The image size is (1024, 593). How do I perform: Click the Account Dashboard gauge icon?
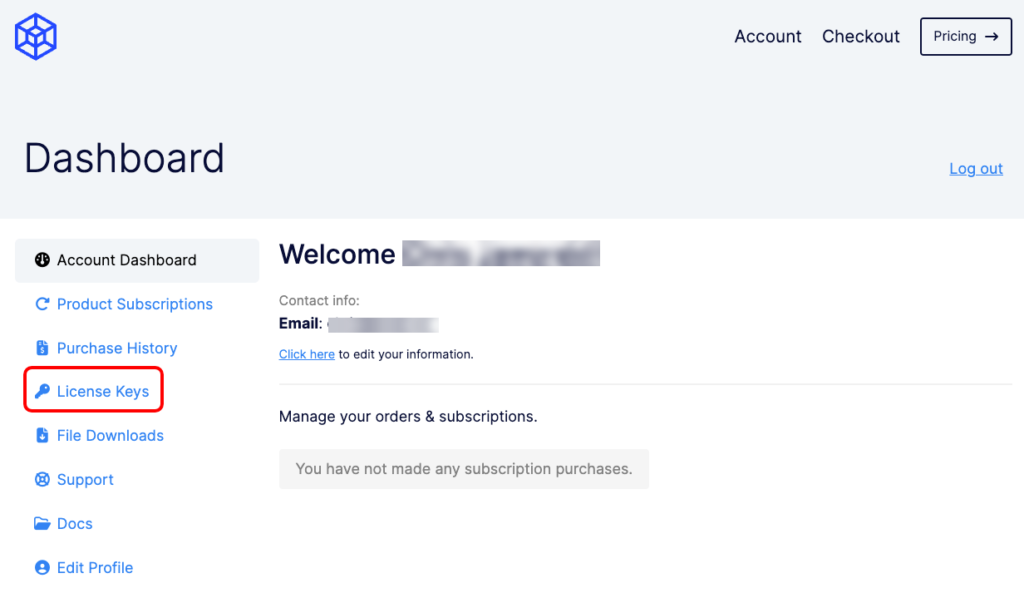(42, 260)
